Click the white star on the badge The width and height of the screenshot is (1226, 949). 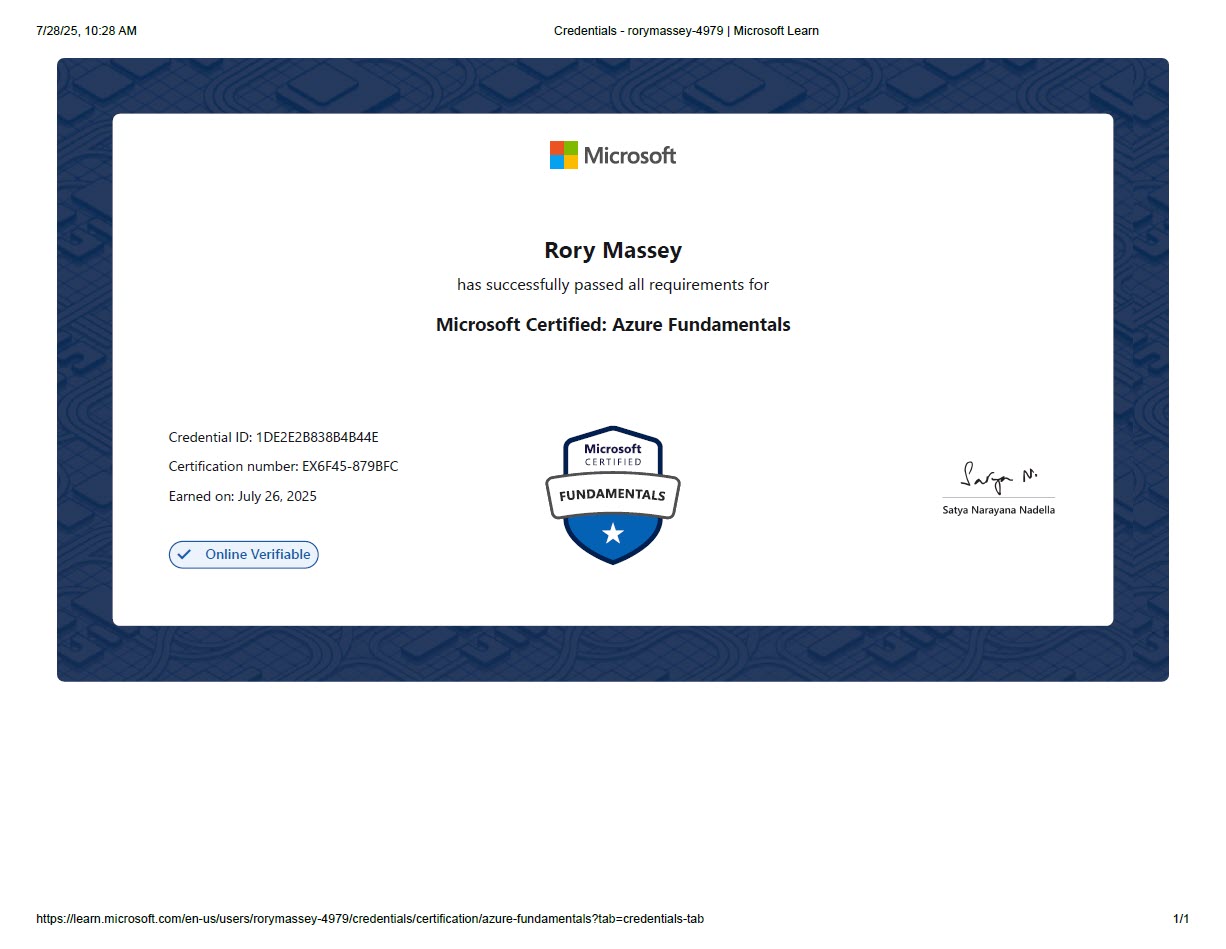(x=613, y=534)
